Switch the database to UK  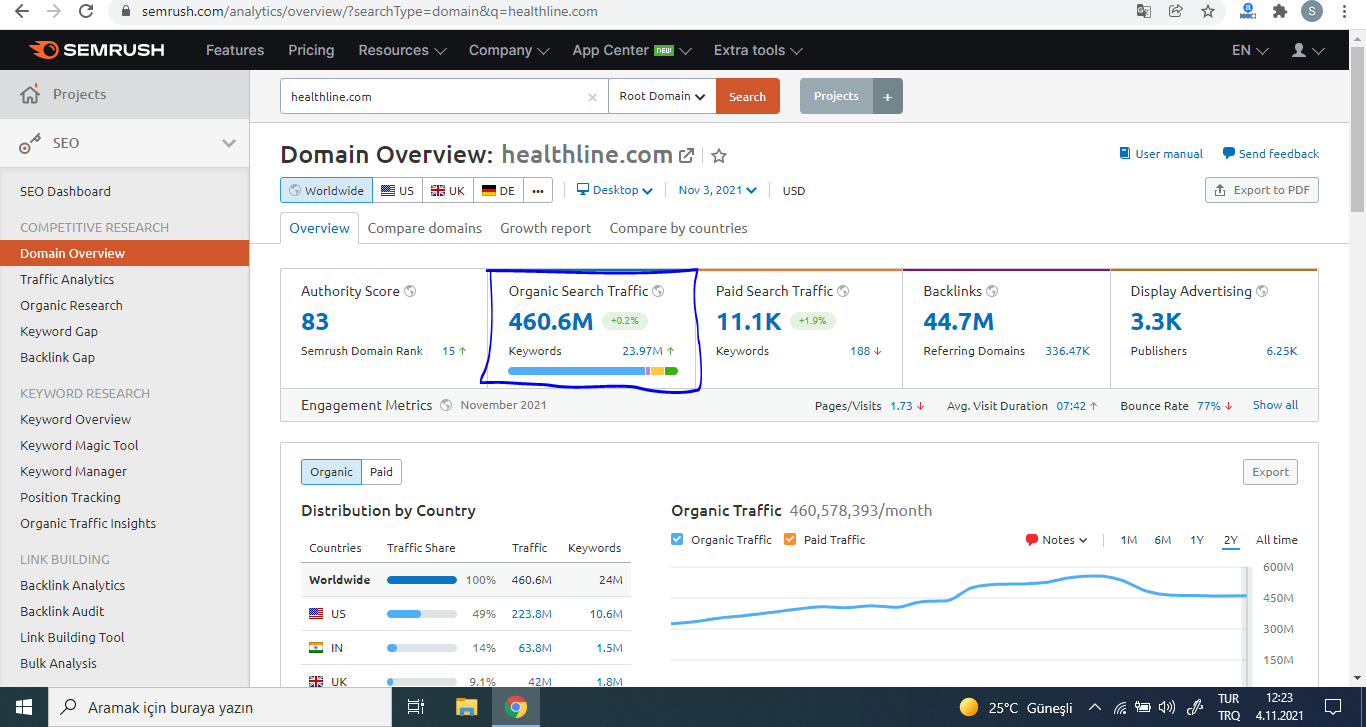[x=447, y=190]
